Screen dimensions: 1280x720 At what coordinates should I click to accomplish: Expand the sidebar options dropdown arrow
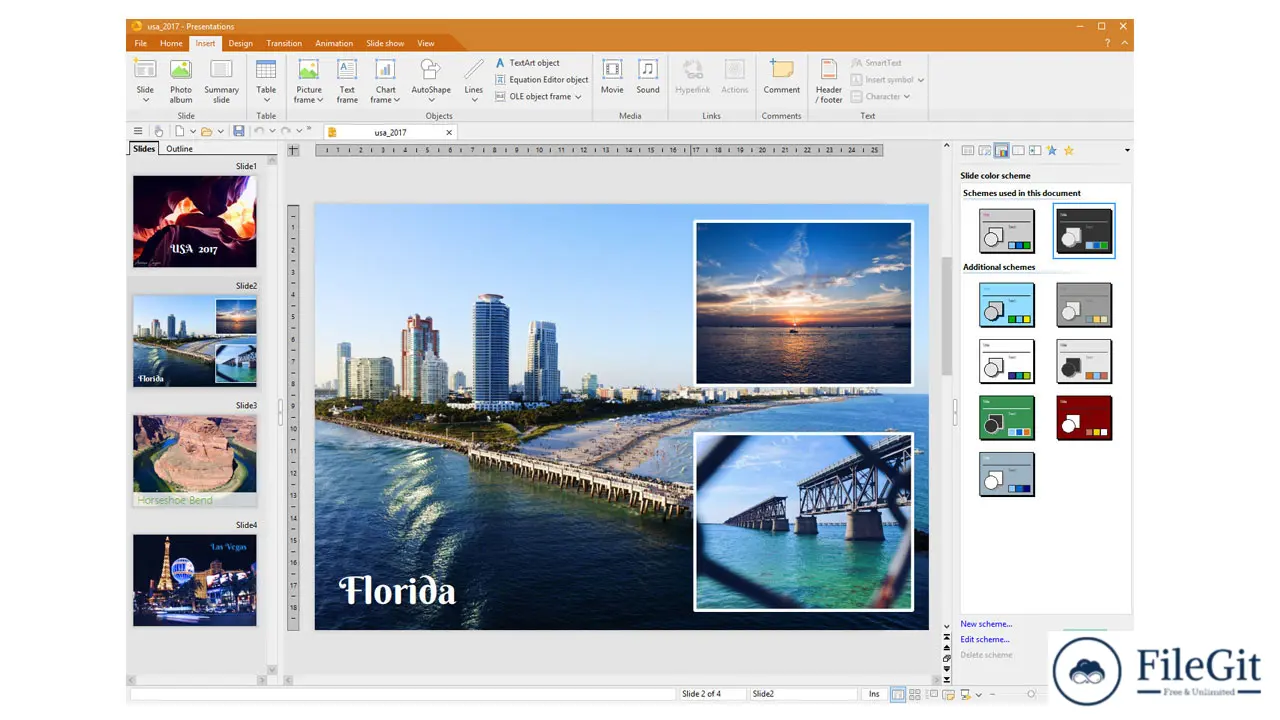pos(1127,151)
